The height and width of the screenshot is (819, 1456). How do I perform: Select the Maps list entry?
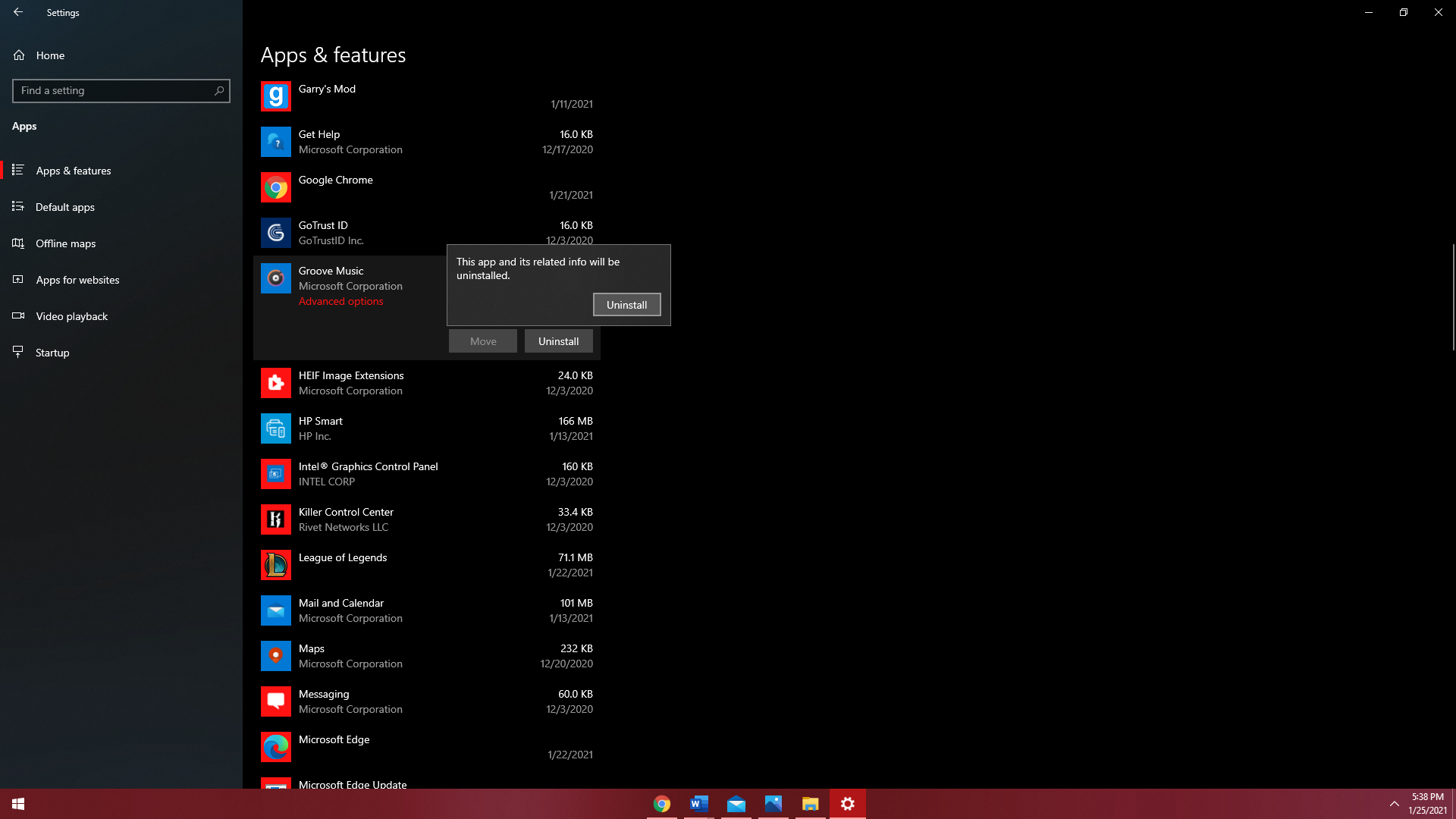tap(427, 656)
